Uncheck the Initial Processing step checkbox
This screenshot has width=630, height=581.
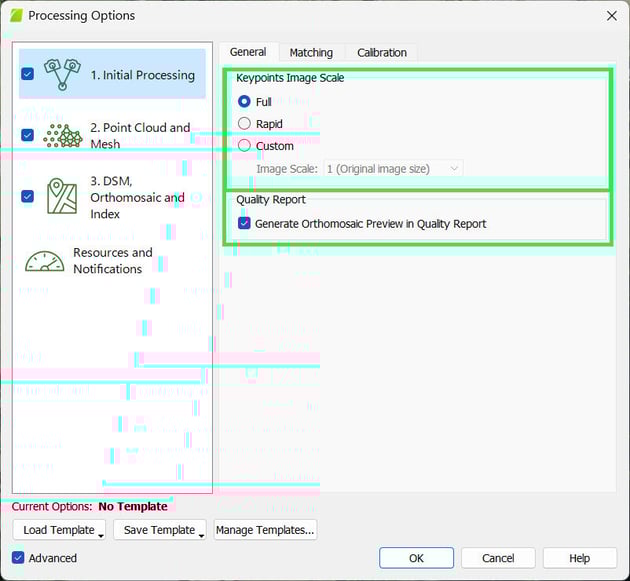(27, 74)
